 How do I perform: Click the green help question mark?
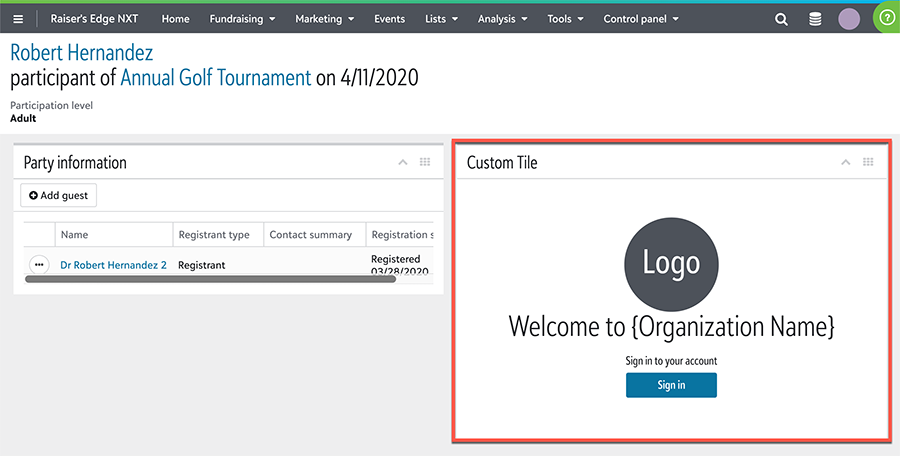(886, 19)
